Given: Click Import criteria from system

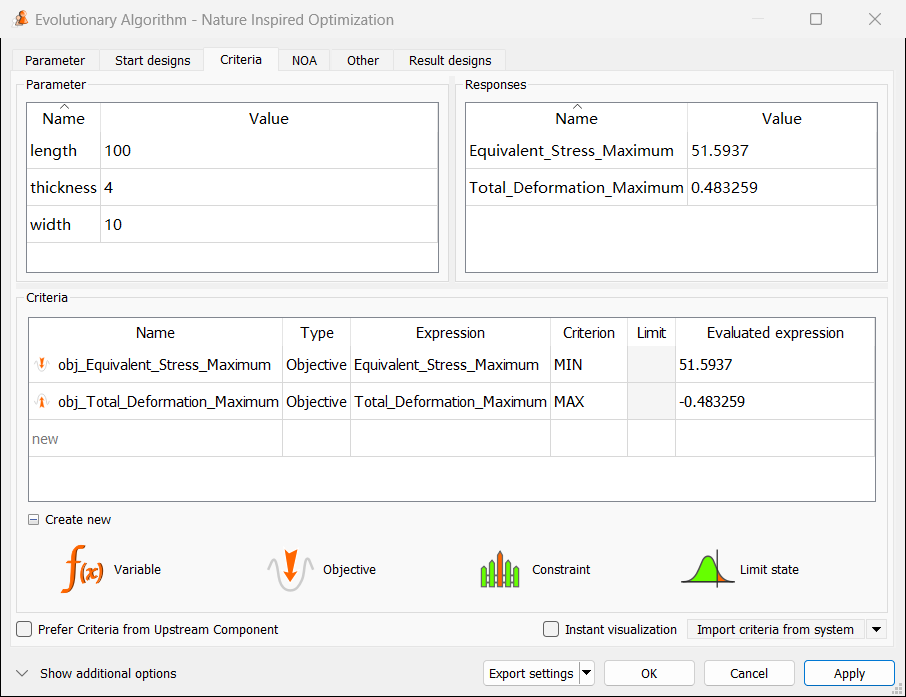Looking at the screenshot, I should click(x=775, y=629).
